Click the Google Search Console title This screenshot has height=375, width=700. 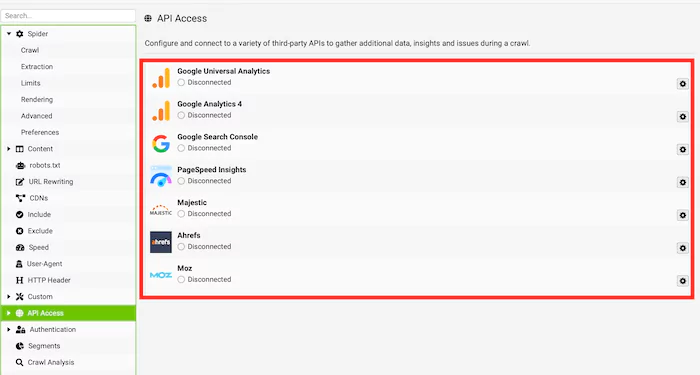(x=217, y=137)
